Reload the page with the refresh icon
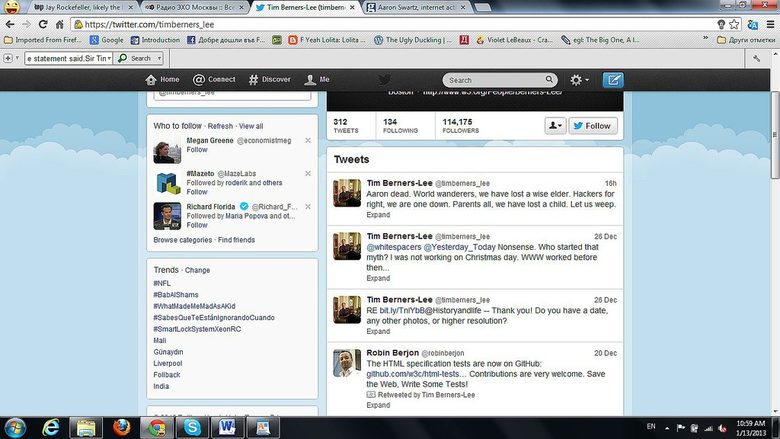The height and width of the screenshot is (439, 780). (x=43, y=24)
